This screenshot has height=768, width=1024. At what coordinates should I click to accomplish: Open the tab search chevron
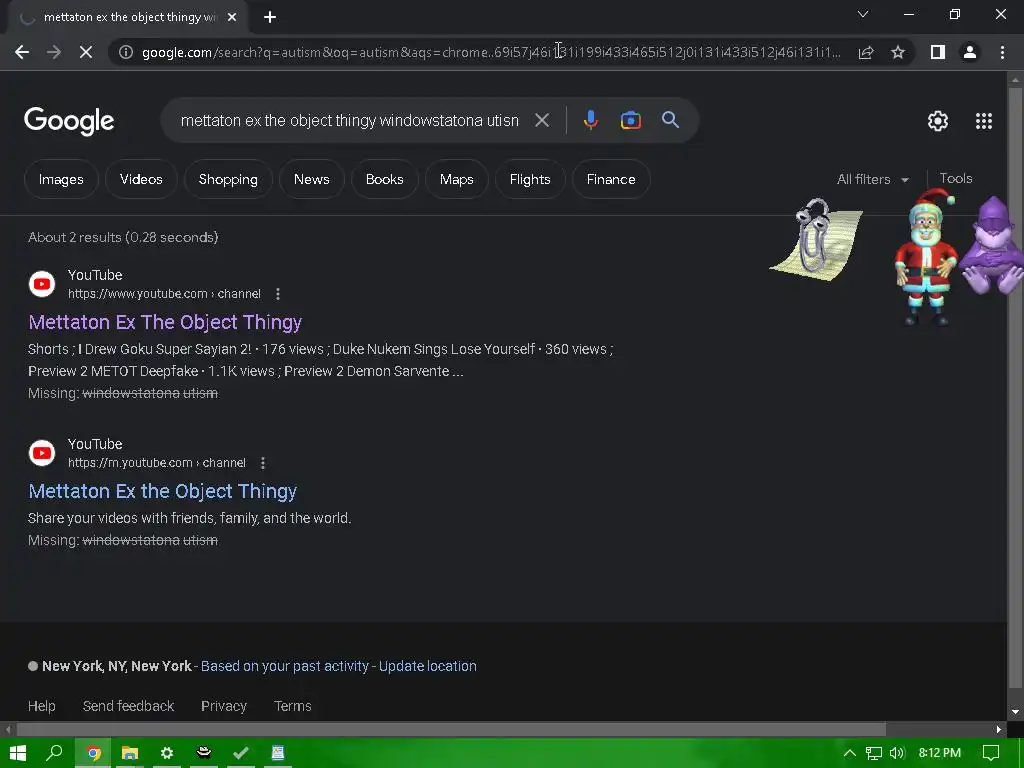tap(863, 14)
